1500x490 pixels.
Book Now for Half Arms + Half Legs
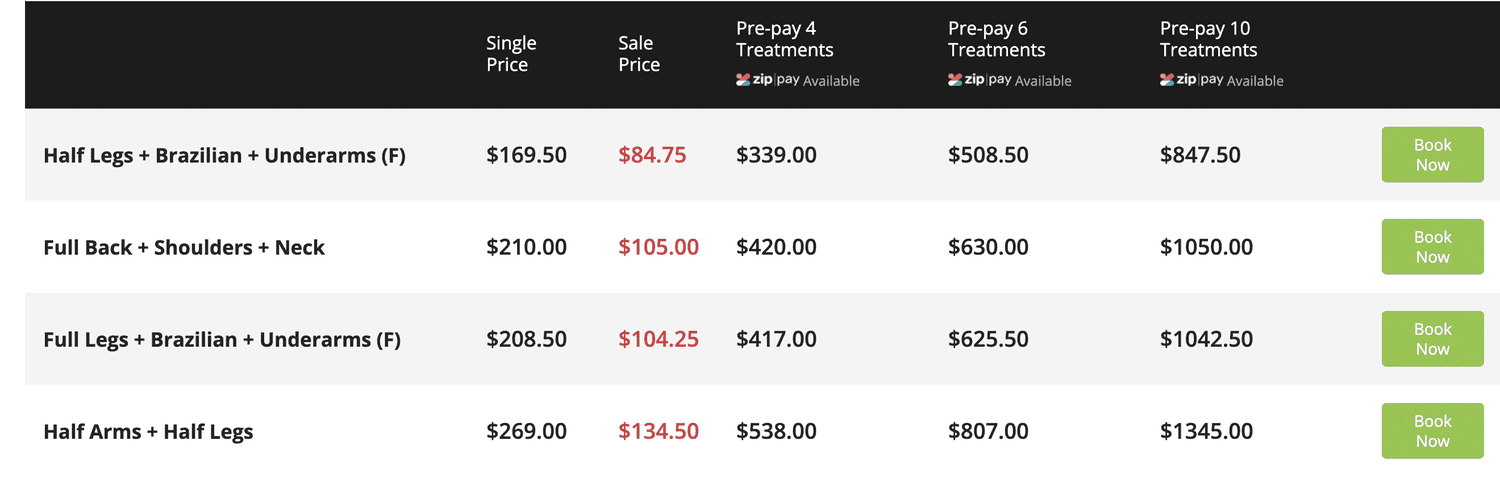click(x=1432, y=431)
